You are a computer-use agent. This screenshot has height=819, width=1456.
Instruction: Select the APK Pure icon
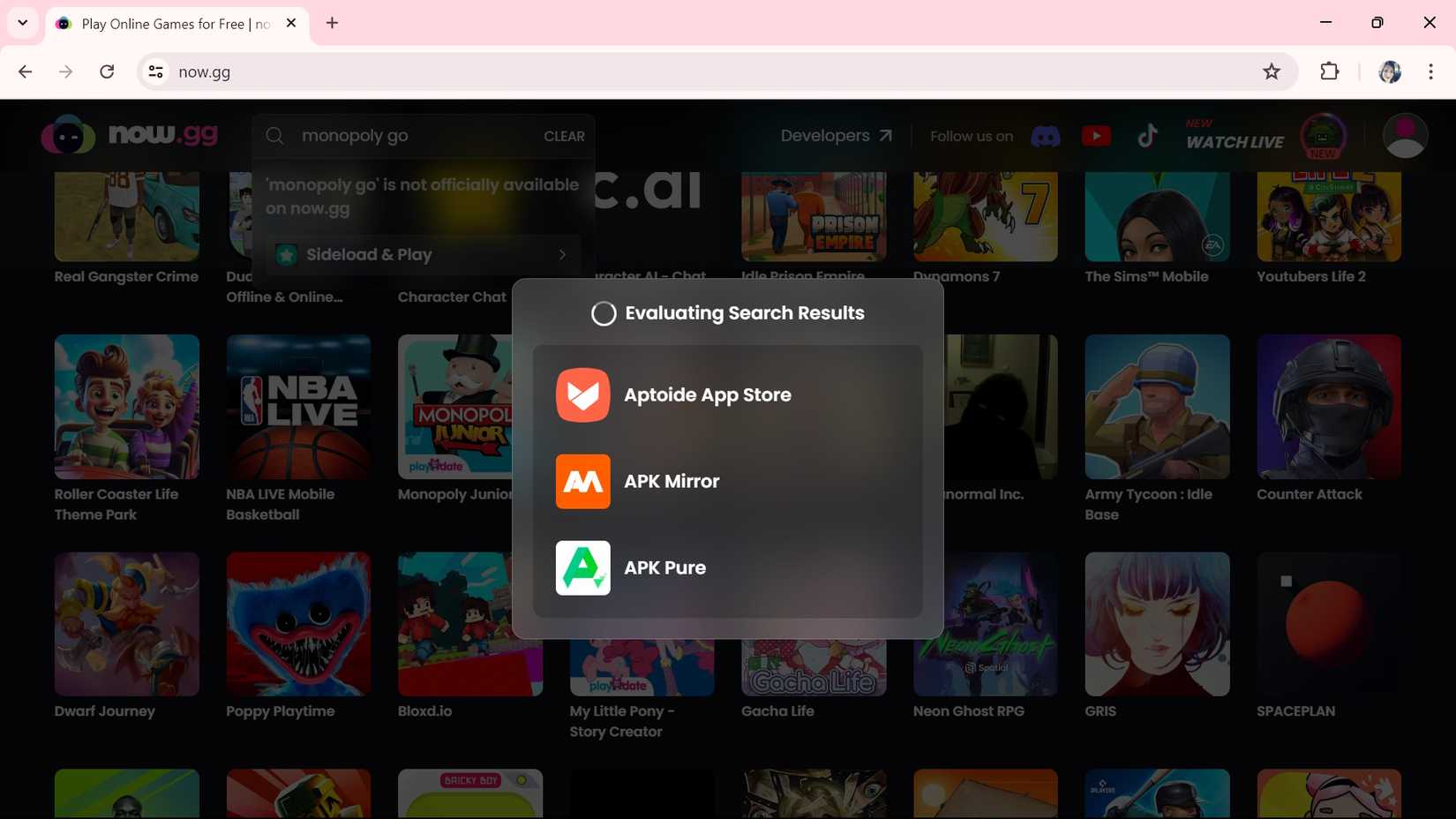582,568
